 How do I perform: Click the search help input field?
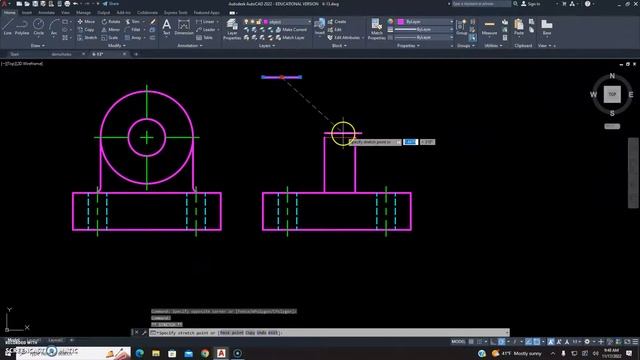coord(481,4)
